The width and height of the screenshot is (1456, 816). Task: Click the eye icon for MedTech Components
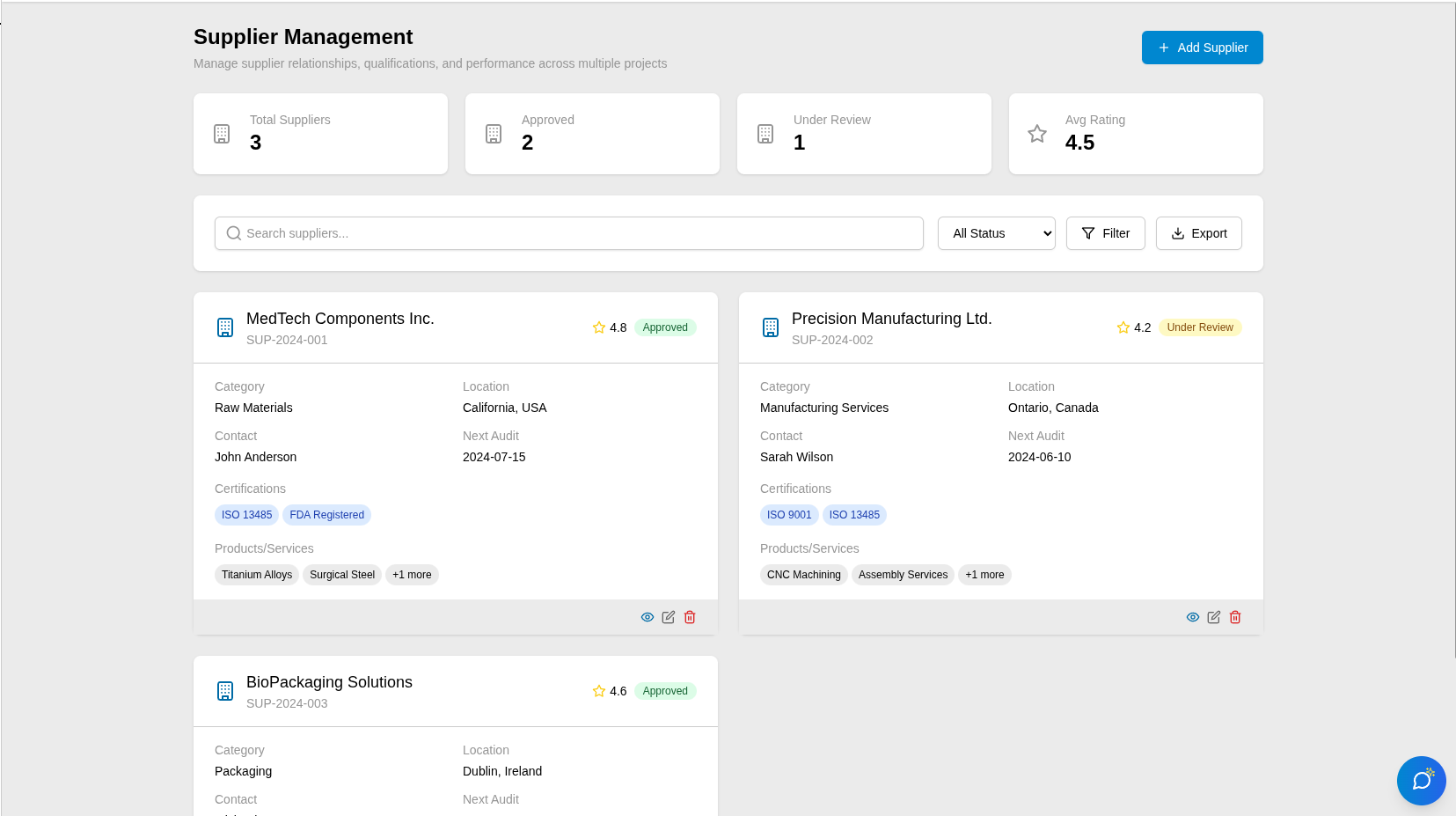648,617
